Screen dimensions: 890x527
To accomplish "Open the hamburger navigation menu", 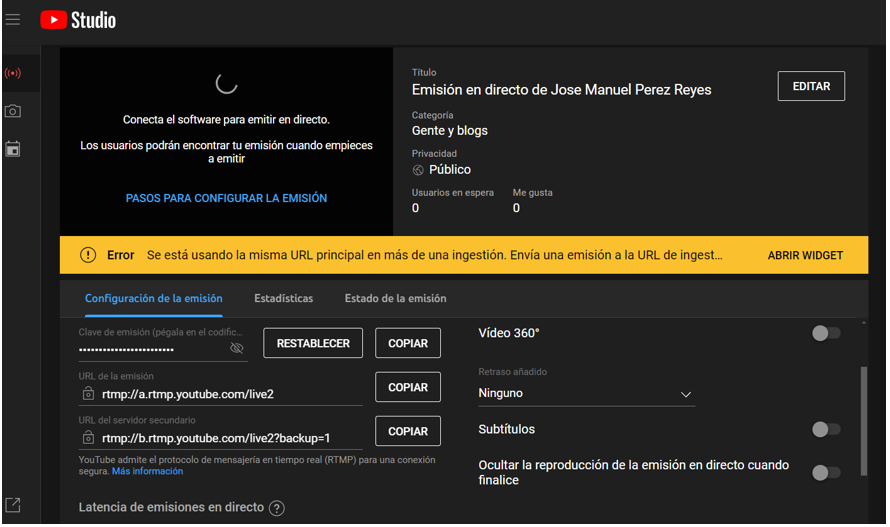I will point(13,19).
